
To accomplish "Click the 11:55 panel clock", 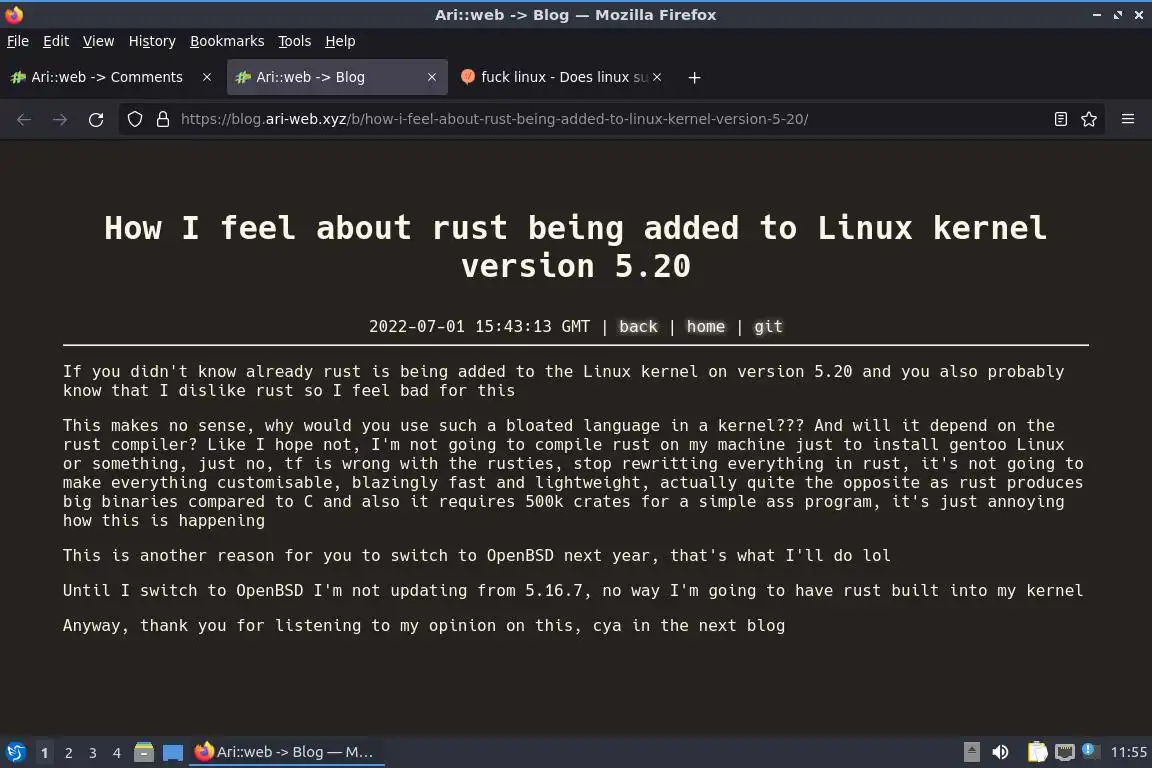I will click(x=1128, y=752).
